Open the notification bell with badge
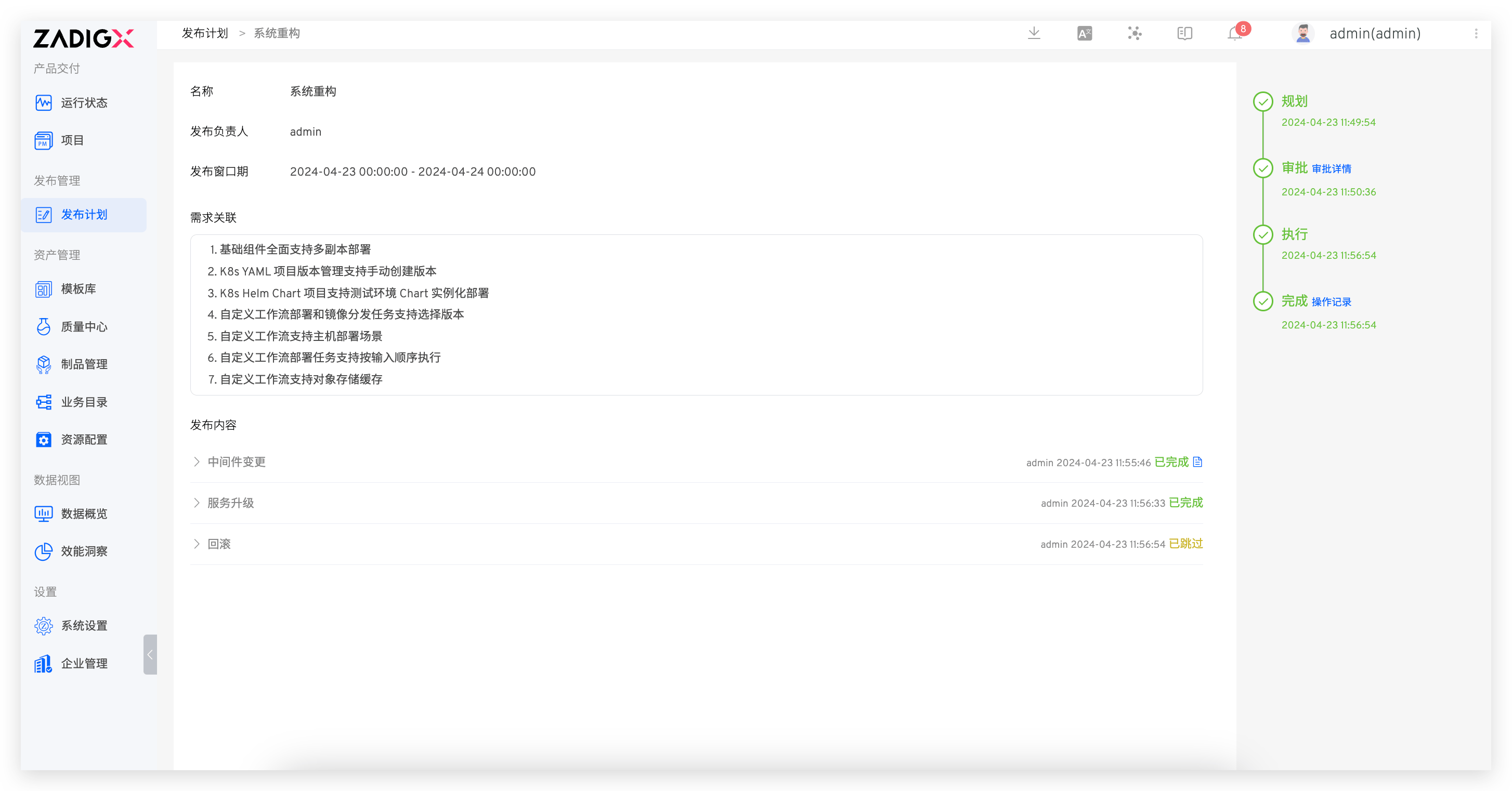Viewport: 1512px width, 791px height. pos(1235,33)
